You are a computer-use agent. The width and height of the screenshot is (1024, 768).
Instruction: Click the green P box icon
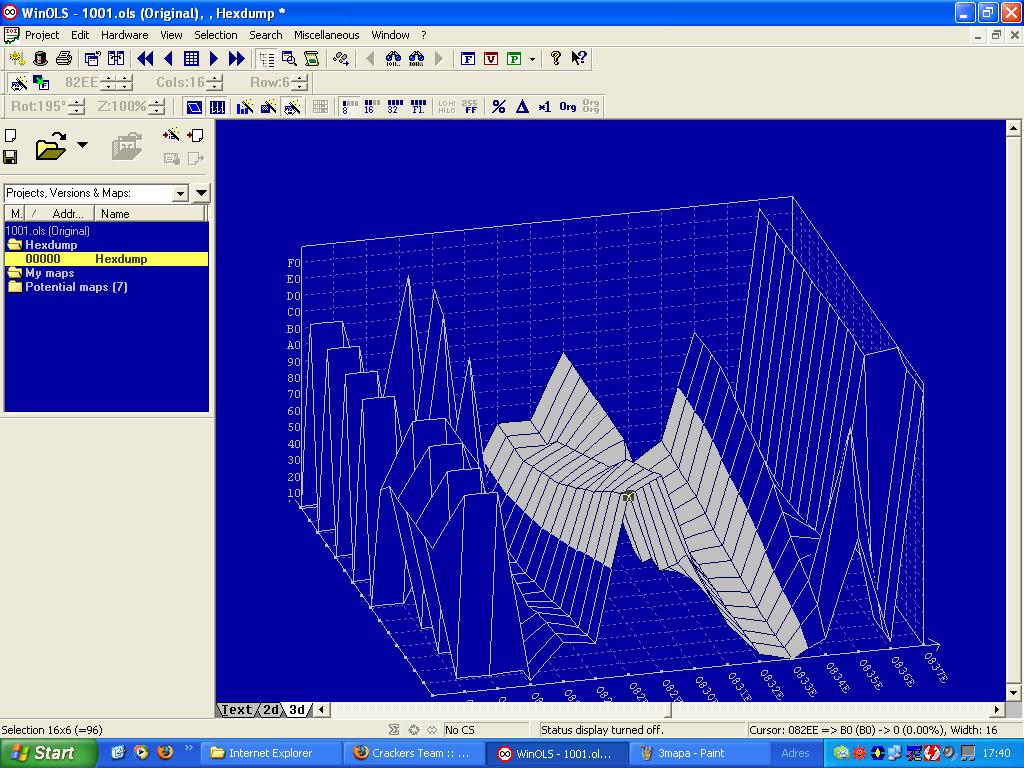(x=515, y=59)
